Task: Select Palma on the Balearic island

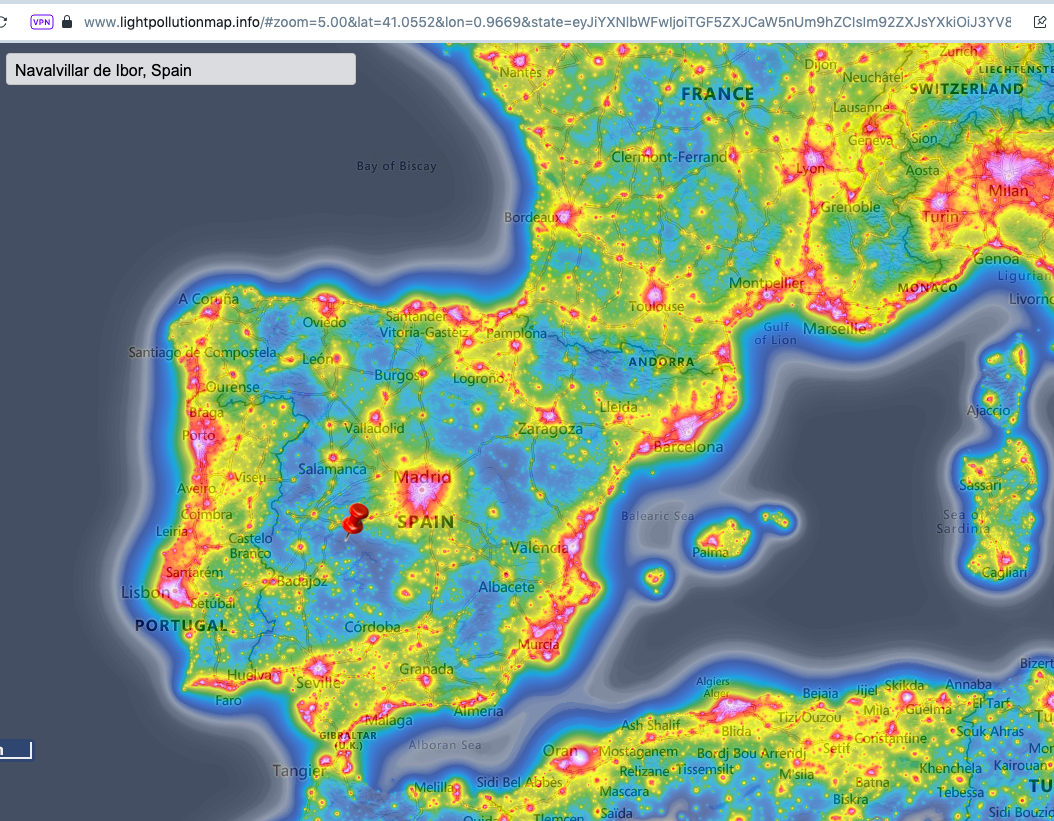Action: (x=710, y=551)
